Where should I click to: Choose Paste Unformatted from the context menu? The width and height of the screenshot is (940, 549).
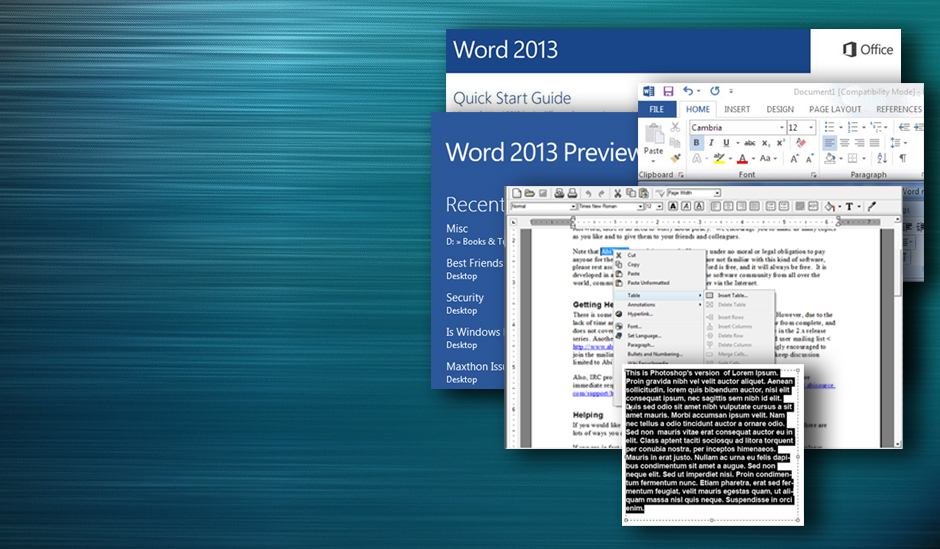tap(648, 283)
